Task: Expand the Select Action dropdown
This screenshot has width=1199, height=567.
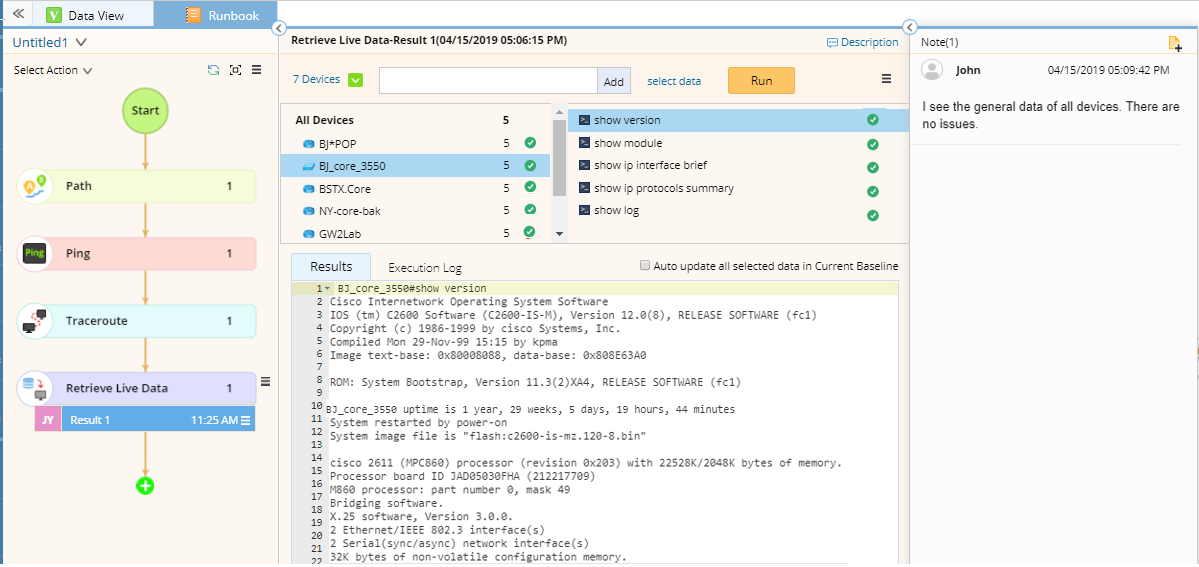Action: 53,71
